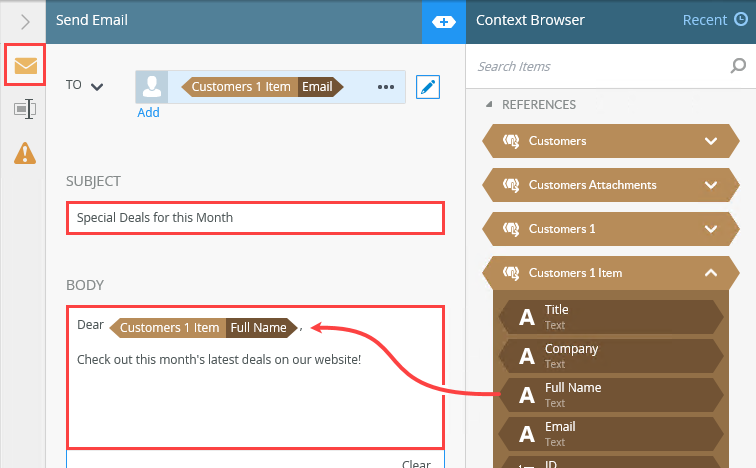
Task: Select the Email property in Context Browser
Action: [611, 434]
